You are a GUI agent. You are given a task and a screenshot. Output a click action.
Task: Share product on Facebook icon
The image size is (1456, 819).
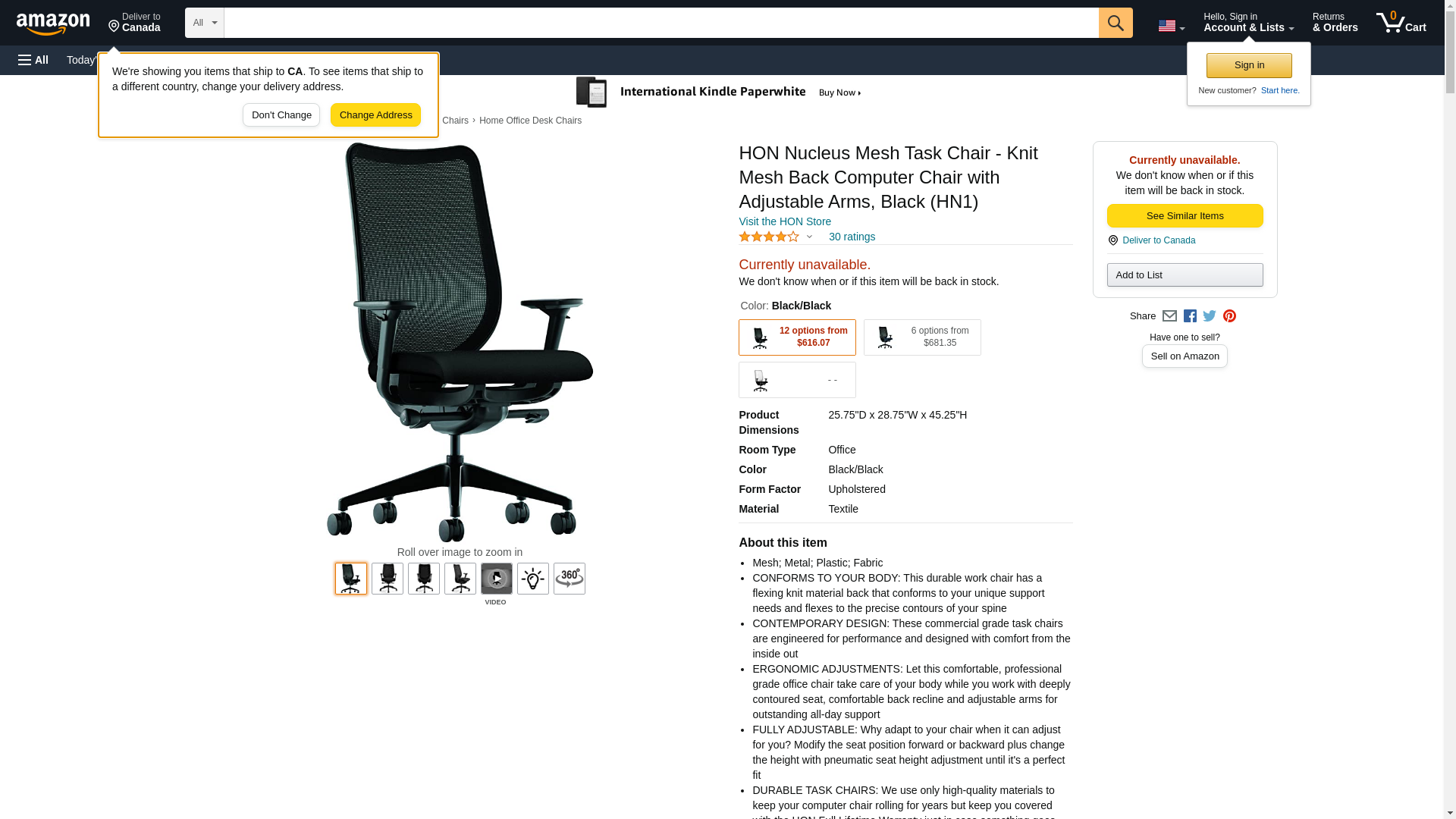coord(1190,316)
